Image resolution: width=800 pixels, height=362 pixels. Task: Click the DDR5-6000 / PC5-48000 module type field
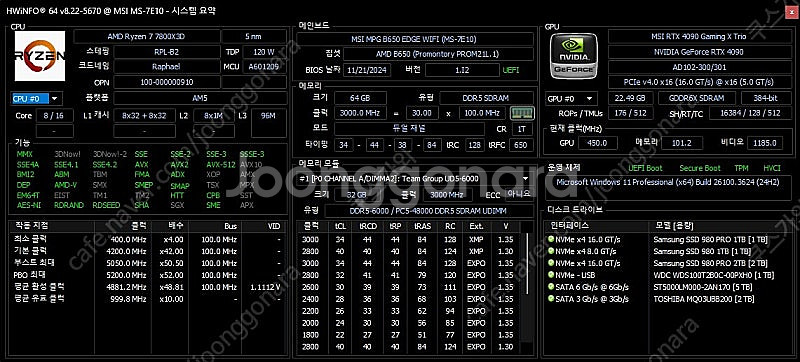coord(429,211)
